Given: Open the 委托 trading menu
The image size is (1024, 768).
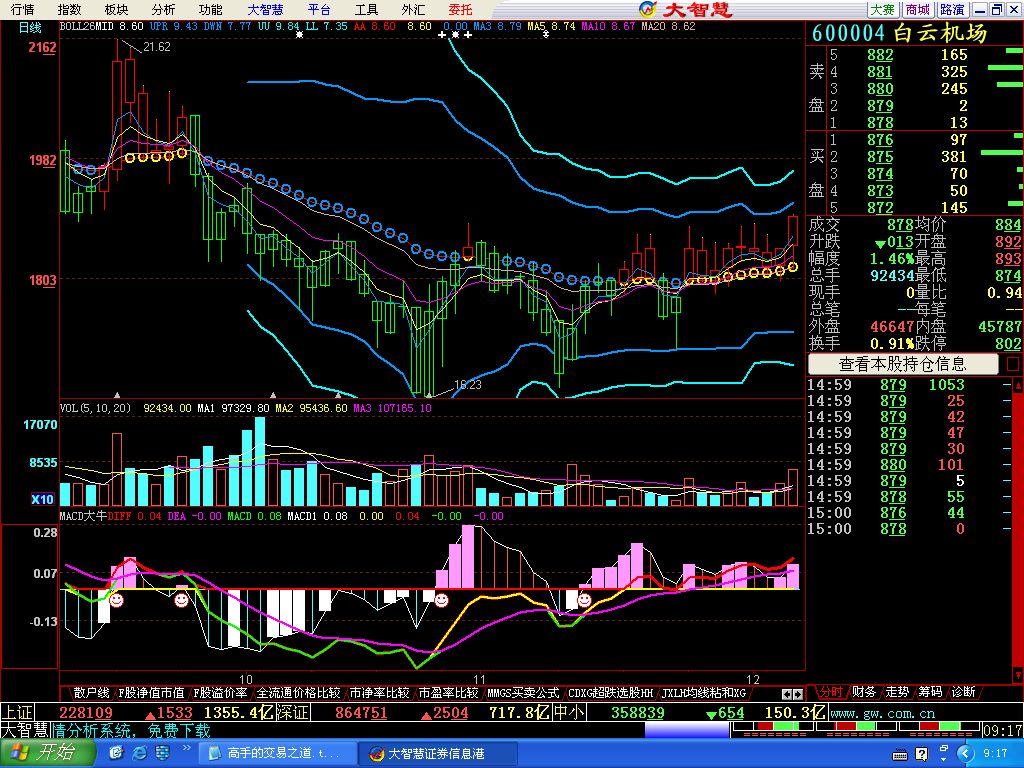Looking at the screenshot, I should pos(460,9).
